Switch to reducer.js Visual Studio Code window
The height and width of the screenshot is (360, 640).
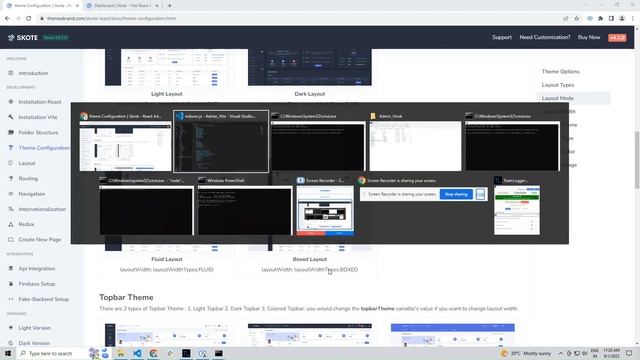click(221, 141)
